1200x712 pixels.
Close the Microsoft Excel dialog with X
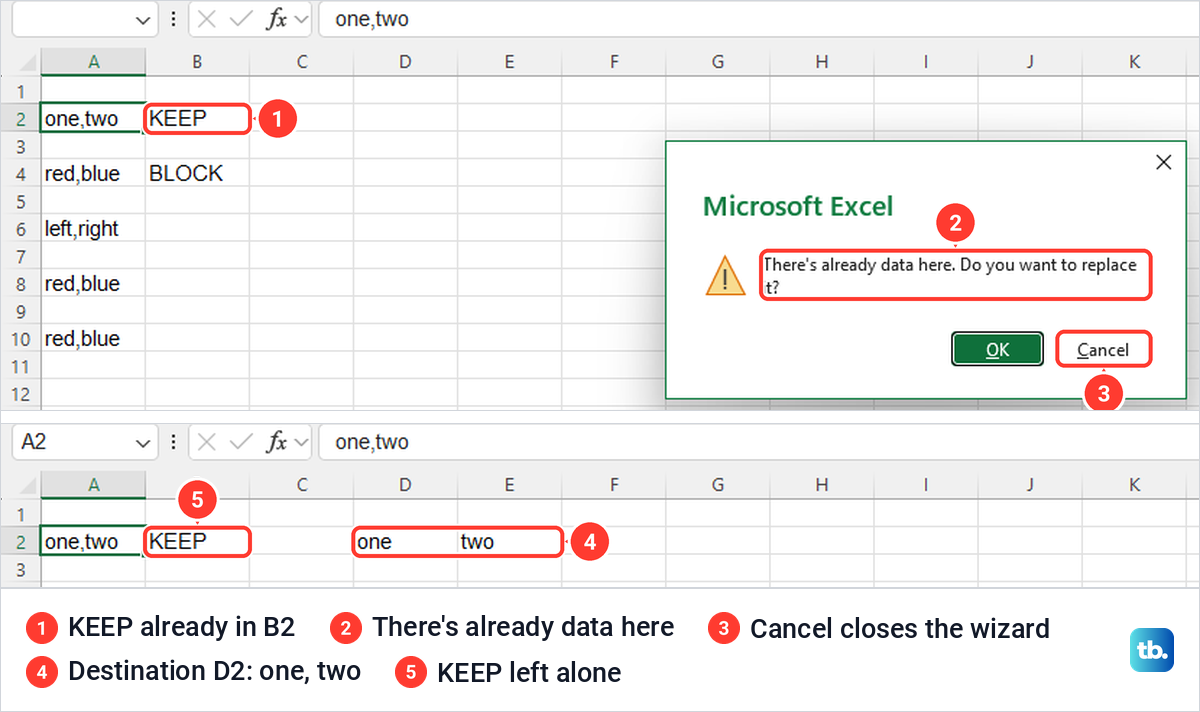pos(1163,162)
